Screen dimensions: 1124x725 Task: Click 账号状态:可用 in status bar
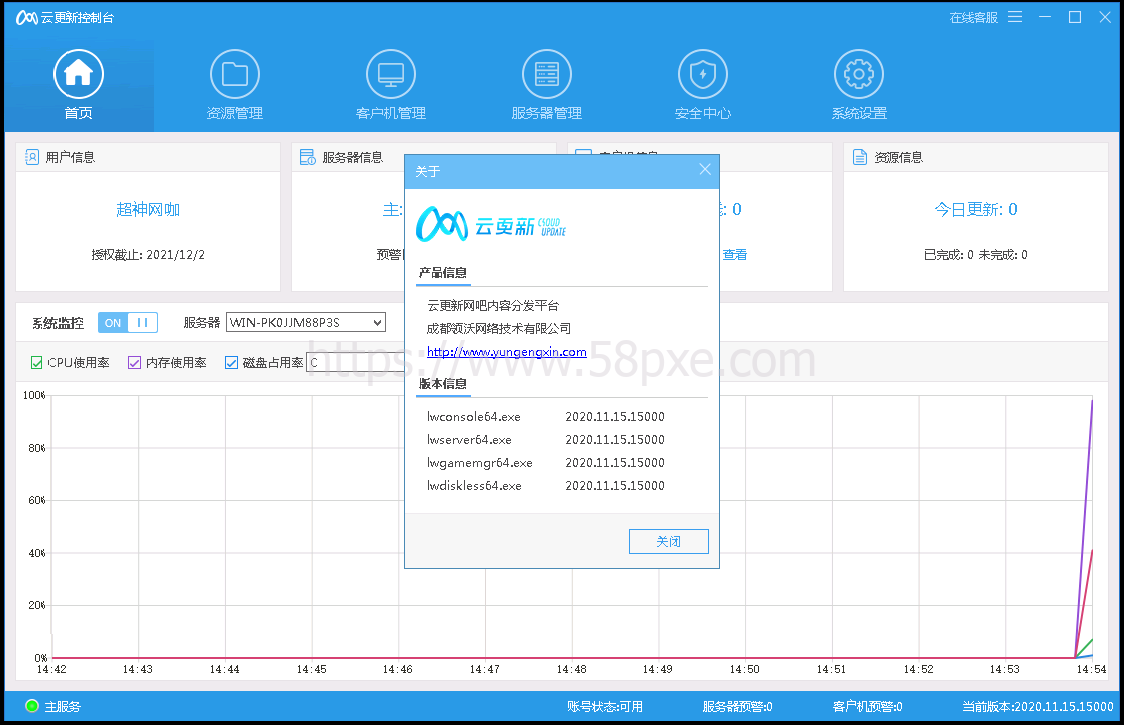(x=604, y=706)
